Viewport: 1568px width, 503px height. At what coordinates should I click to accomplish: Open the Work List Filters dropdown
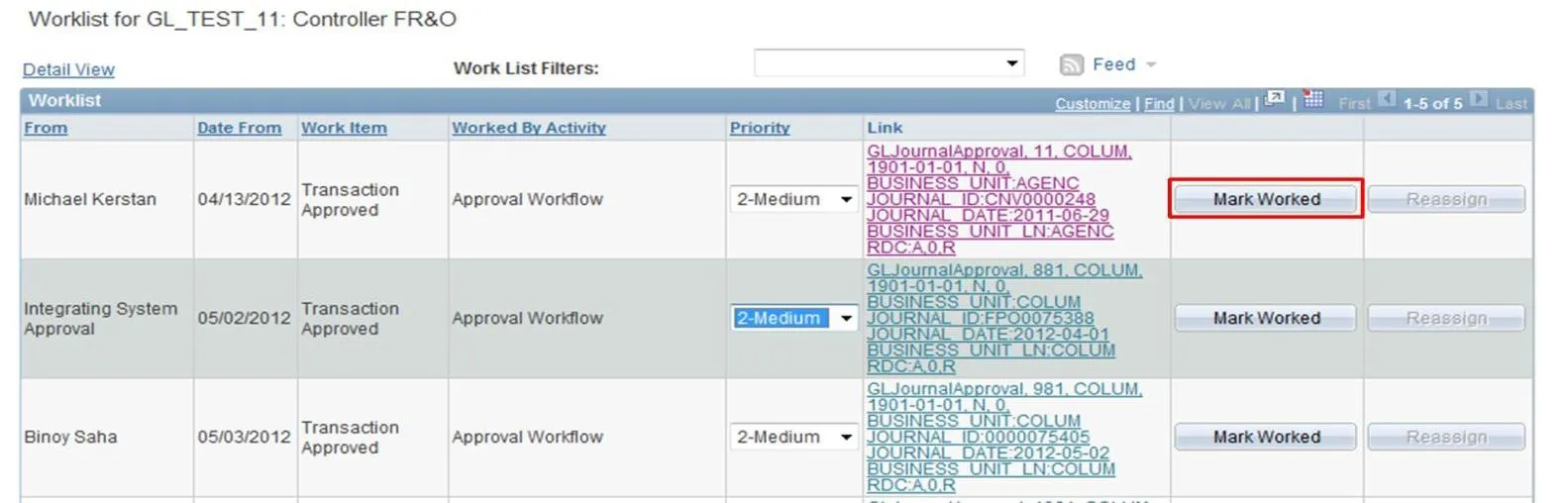point(889,63)
